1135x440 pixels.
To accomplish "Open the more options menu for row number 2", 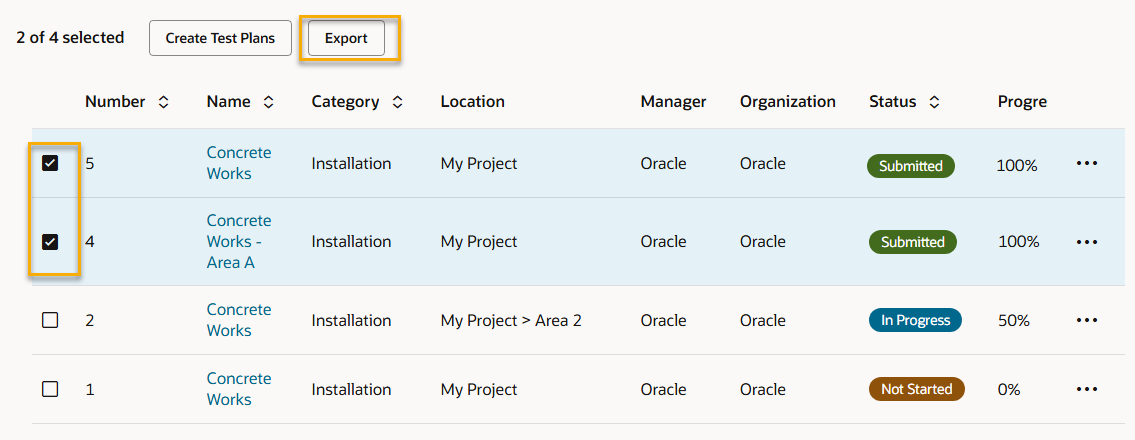I will (x=1086, y=320).
